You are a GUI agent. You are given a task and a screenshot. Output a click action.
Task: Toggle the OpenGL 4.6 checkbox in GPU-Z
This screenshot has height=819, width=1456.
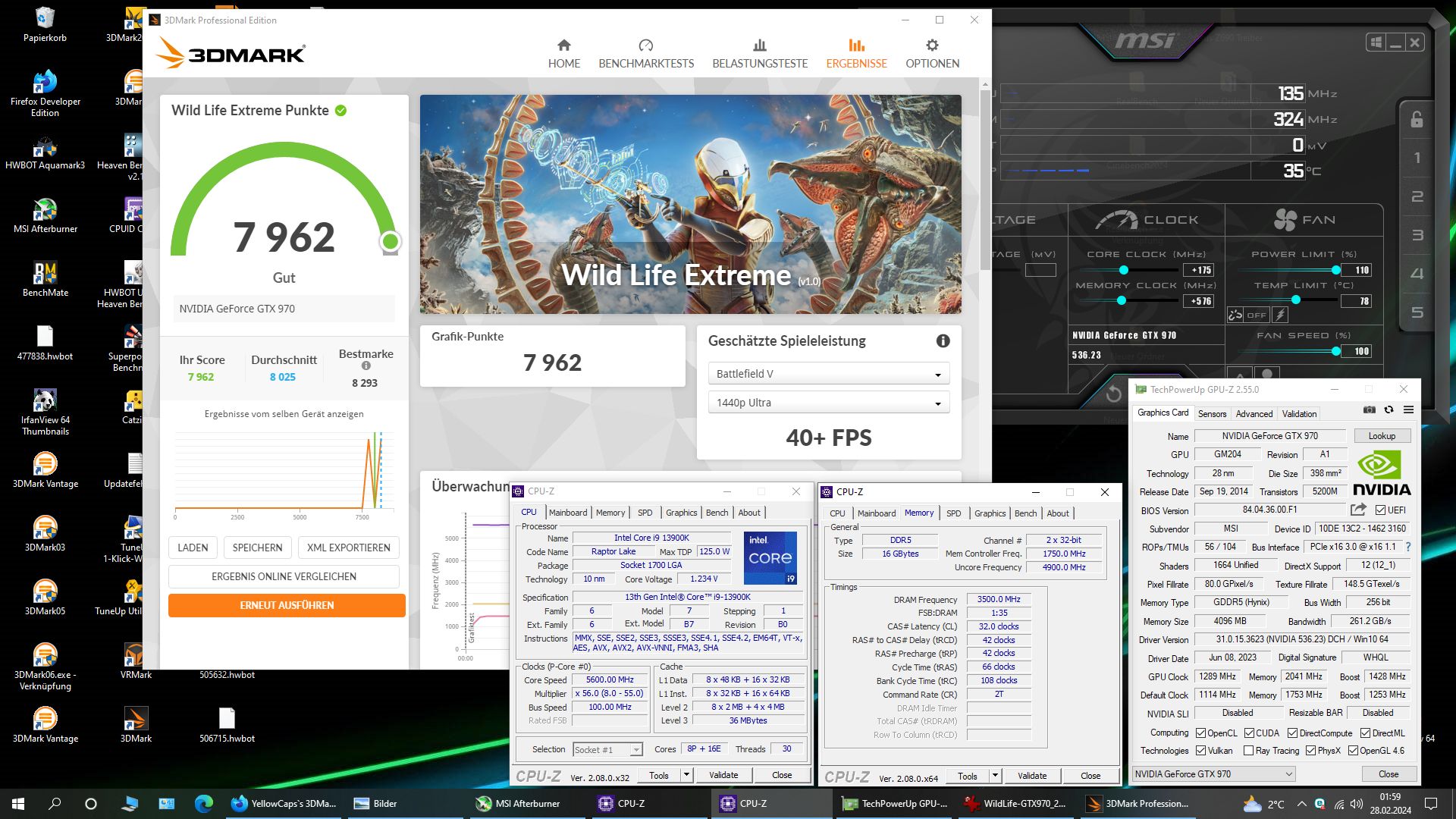[x=1353, y=751]
